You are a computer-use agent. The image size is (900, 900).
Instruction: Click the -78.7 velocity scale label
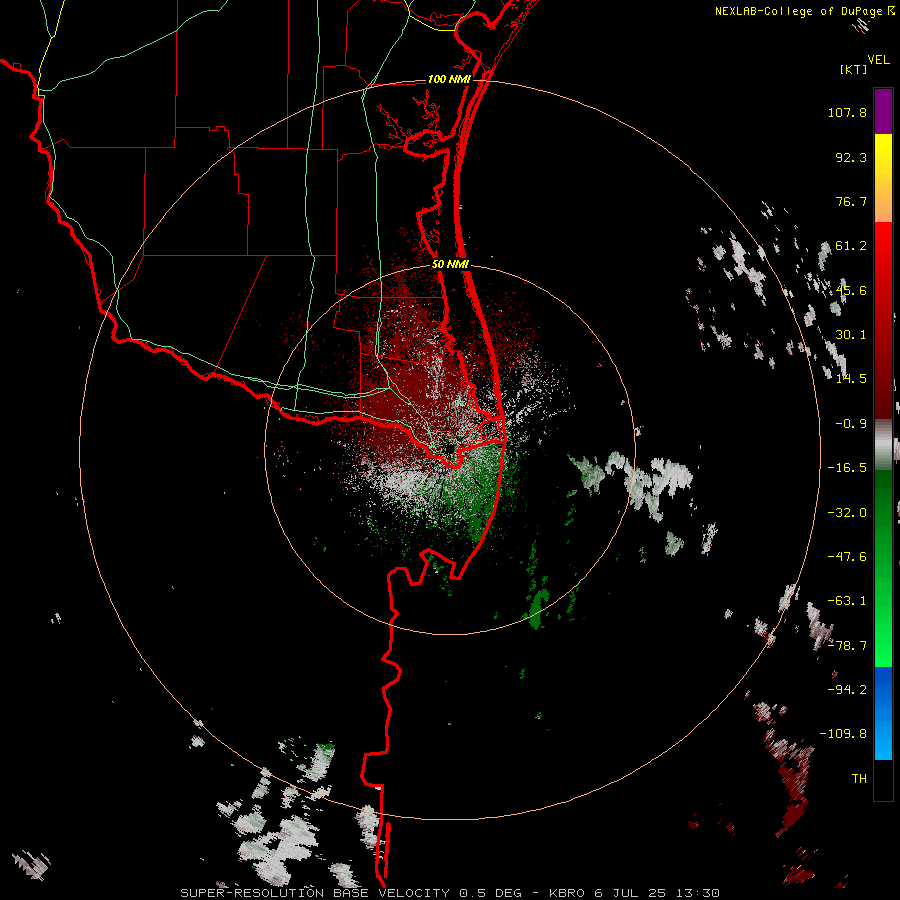[847, 646]
